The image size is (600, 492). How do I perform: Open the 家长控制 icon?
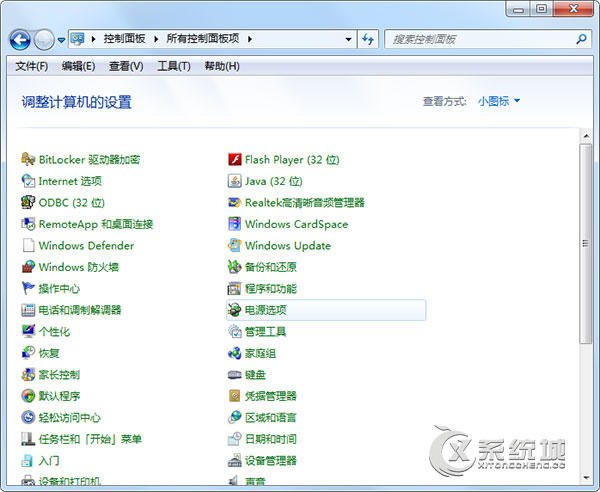pos(28,374)
